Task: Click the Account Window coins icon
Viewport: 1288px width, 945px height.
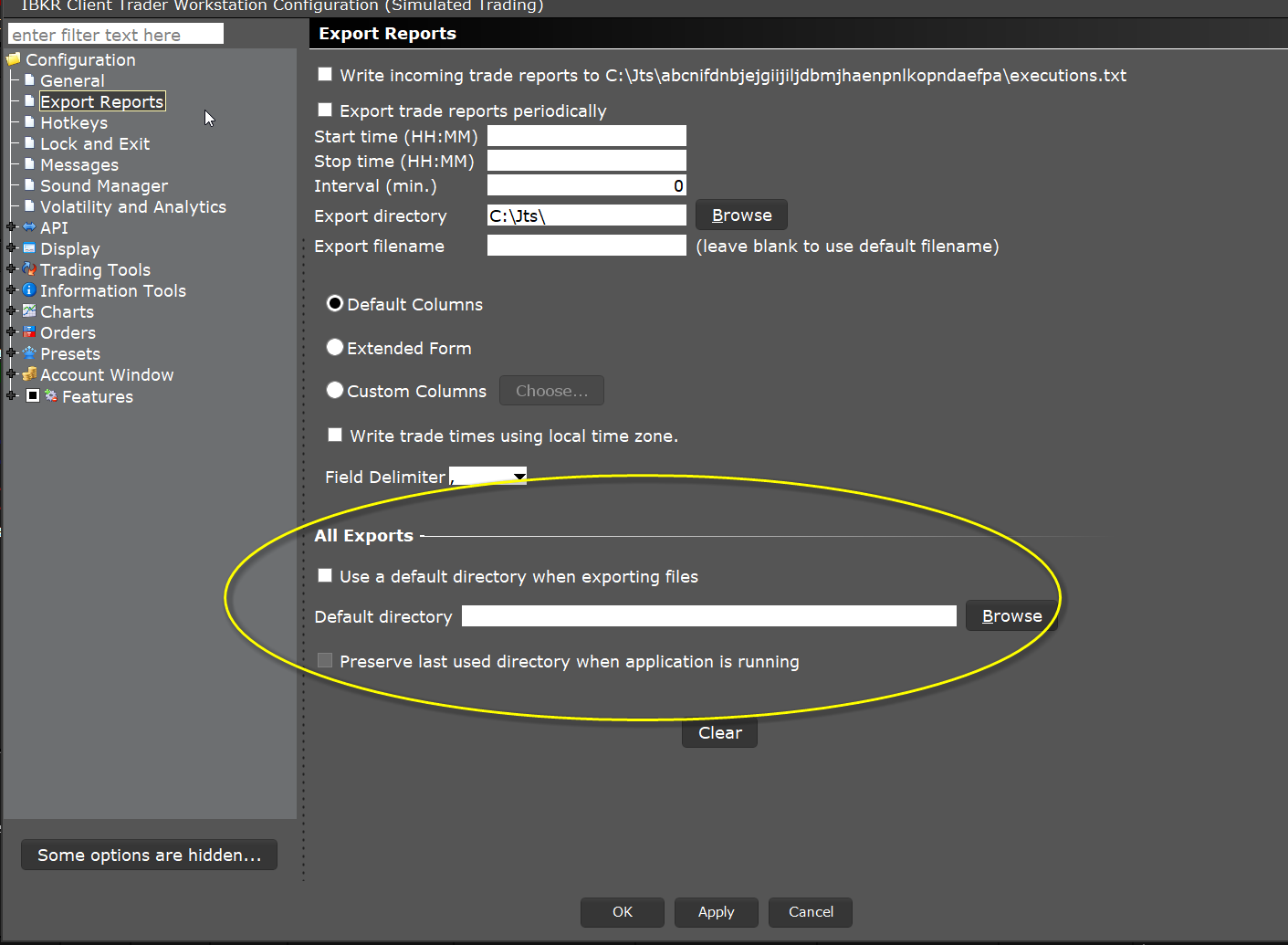Action: tap(28, 374)
